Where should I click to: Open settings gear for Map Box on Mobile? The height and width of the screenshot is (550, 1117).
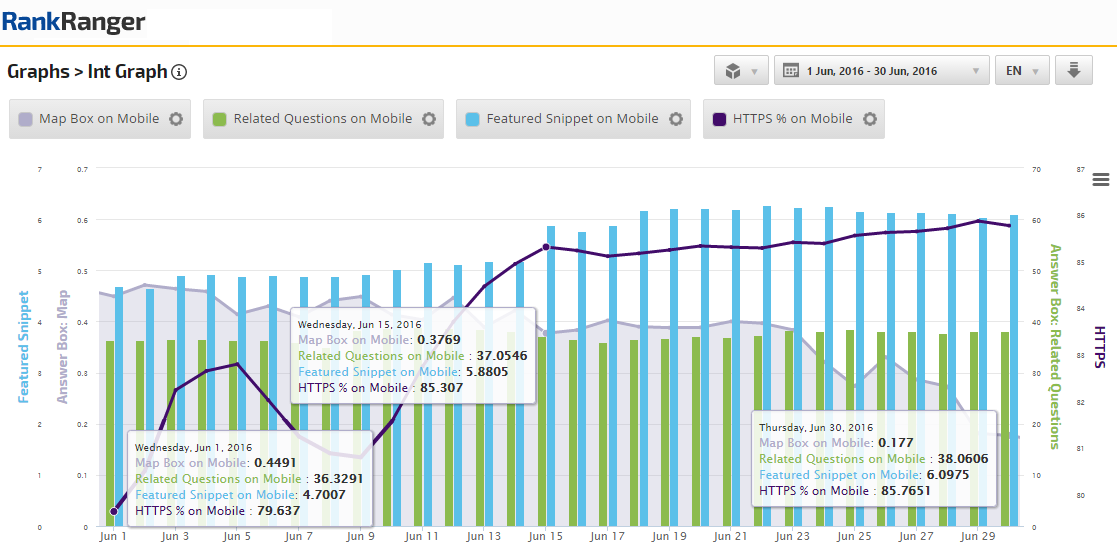pos(176,119)
